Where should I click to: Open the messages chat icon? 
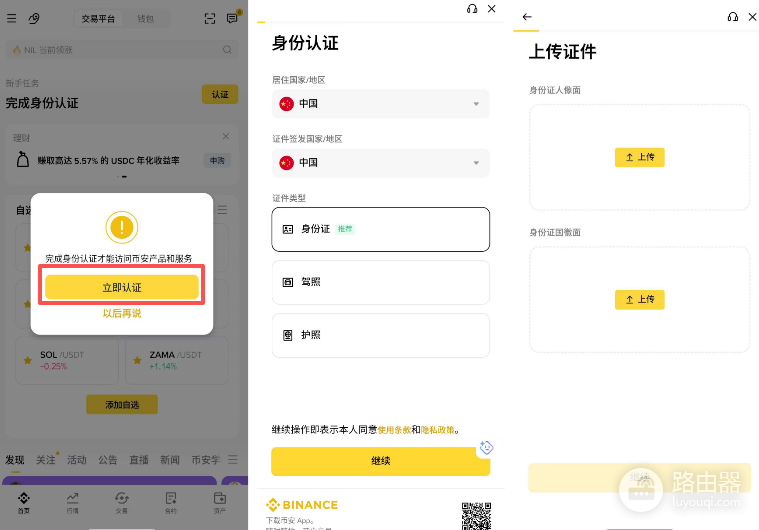click(x=232, y=18)
